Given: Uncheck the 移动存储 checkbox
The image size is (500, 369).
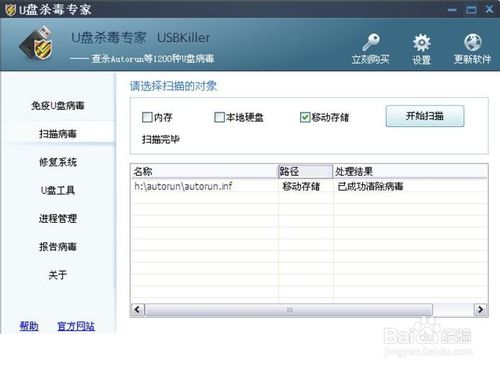Looking at the screenshot, I should (x=305, y=117).
